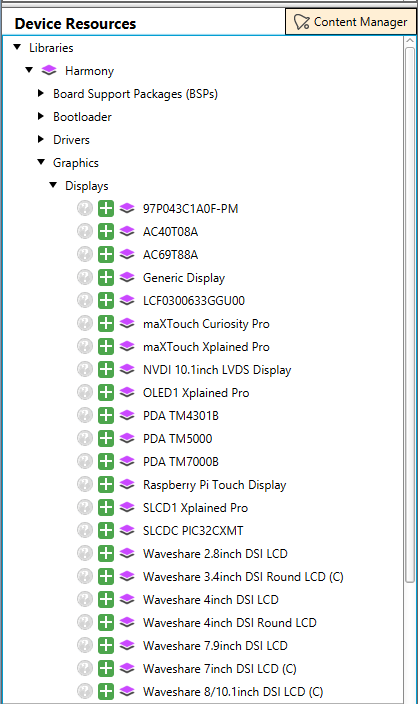This screenshot has height=704, width=418.
Task: Open help for SLCDC PIC32CXMT
Action: pos(85,530)
